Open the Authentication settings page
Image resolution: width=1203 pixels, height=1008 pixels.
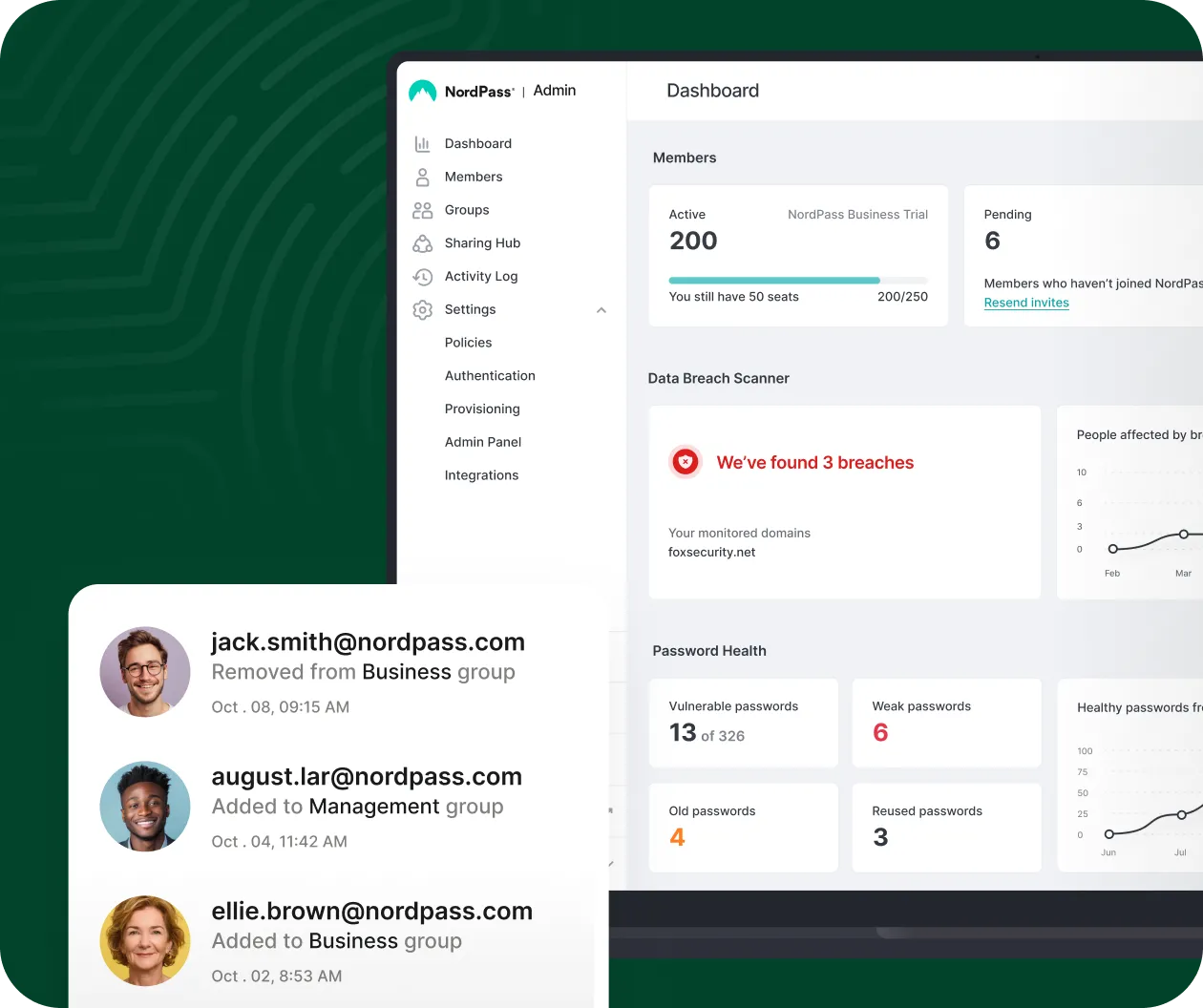tap(490, 375)
